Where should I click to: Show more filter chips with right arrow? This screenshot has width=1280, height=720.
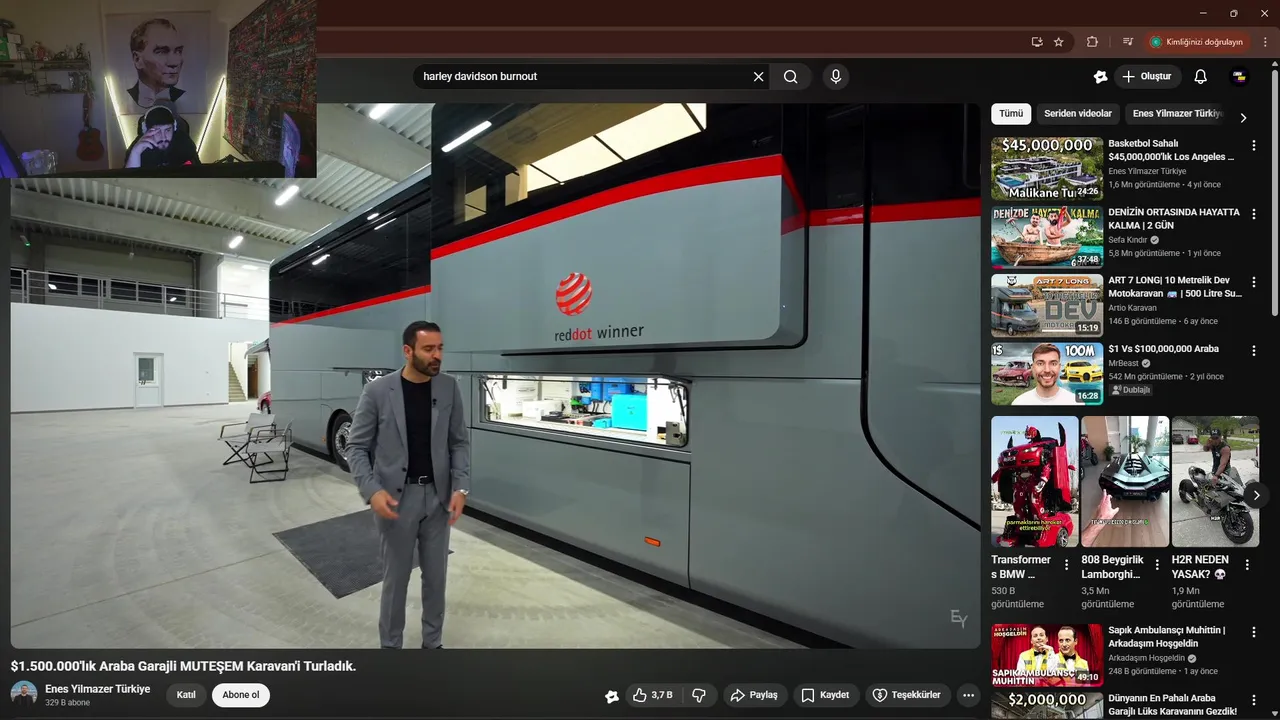point(1243,117)
